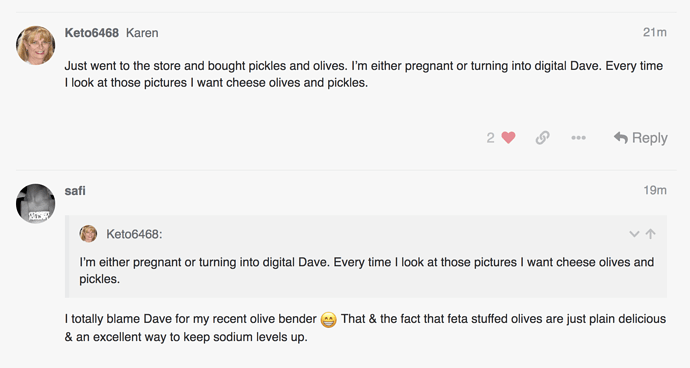Like Karen's post with the heart icon
Viewport: 690px width, 368px height.
(x=508, y=138)
